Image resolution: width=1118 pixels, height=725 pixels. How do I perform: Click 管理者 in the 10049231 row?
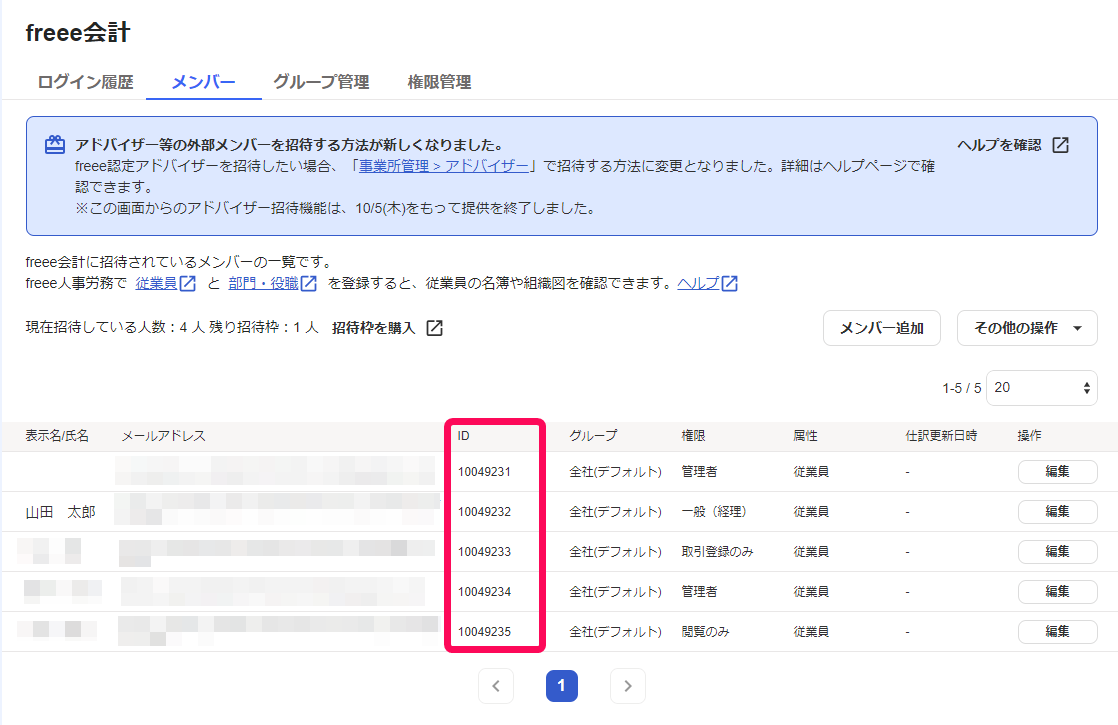point(699,472)
